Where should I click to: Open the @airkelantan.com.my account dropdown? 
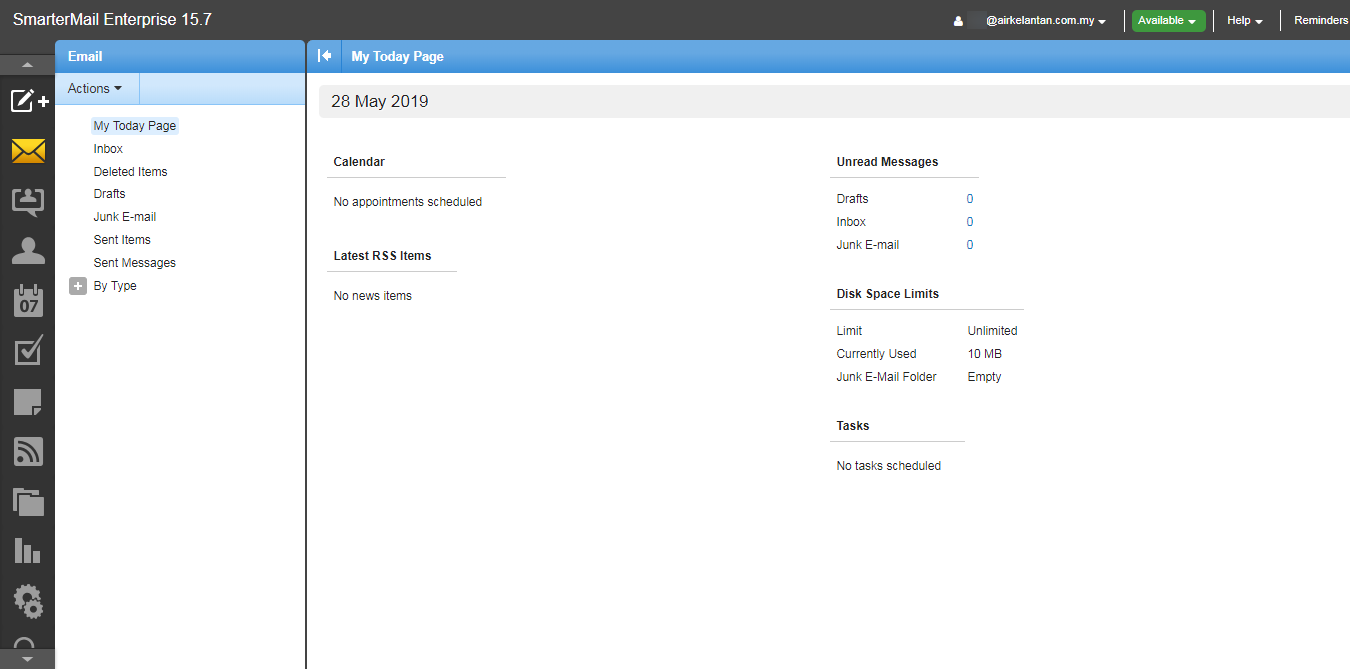(1045, 21)
